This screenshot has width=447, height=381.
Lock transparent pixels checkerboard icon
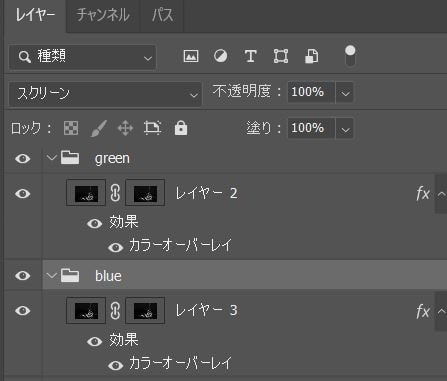click(x=71, y=128)
